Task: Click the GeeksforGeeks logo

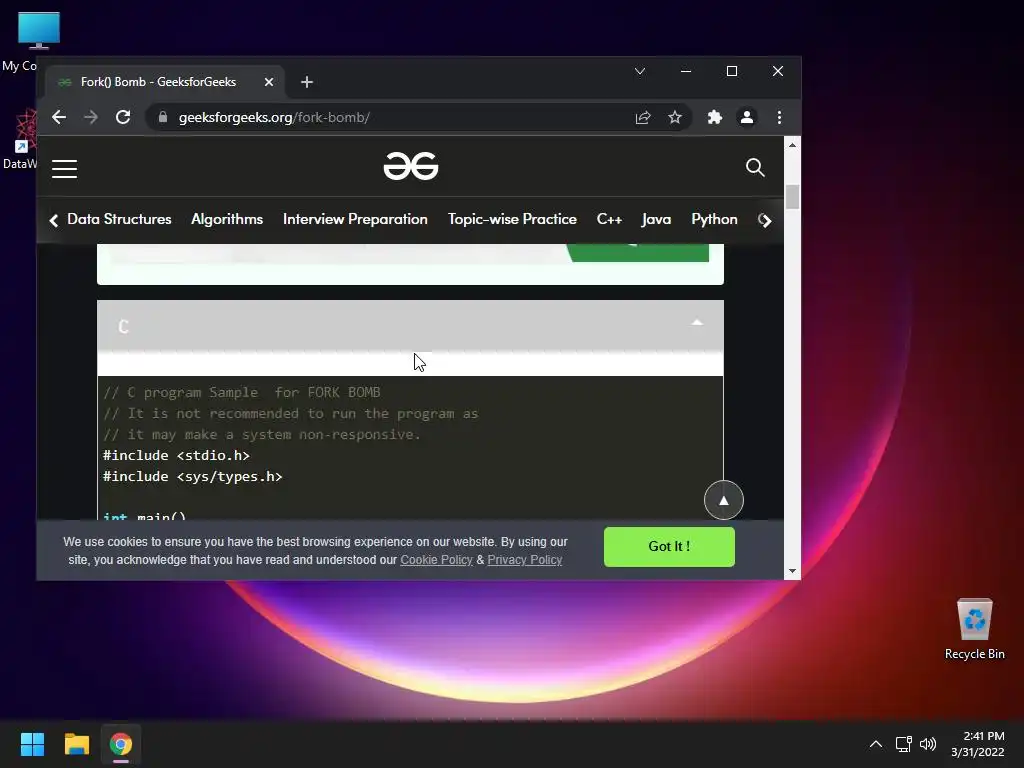Action: tap(411, 166)
